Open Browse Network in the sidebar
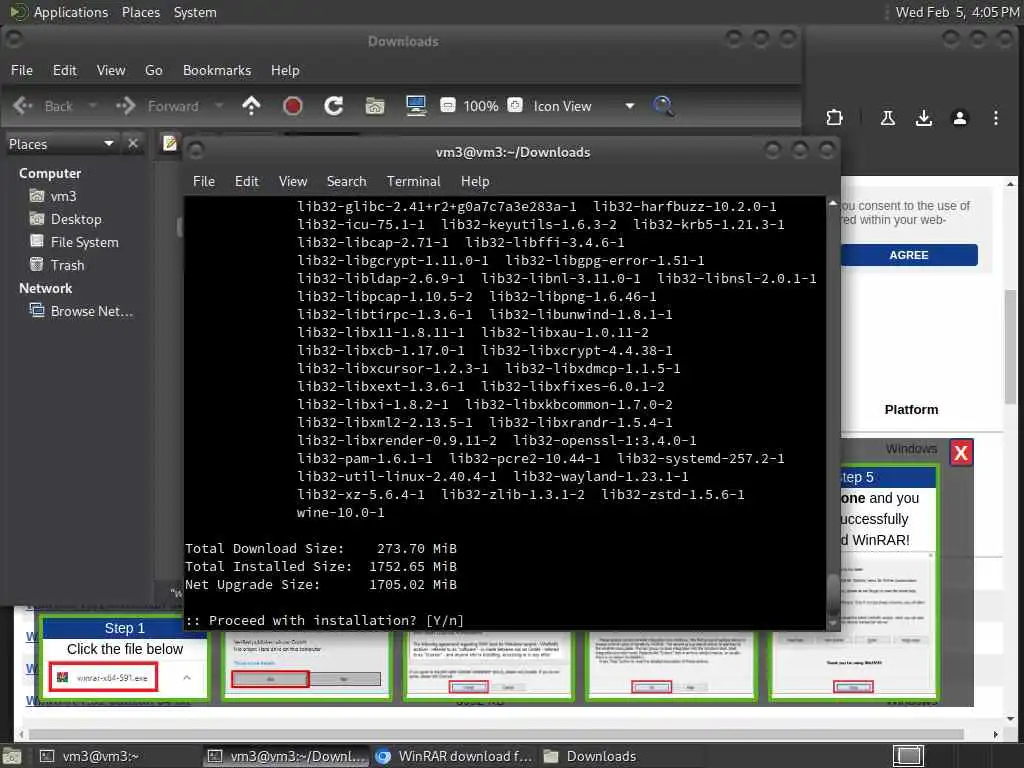 (81, 312)
